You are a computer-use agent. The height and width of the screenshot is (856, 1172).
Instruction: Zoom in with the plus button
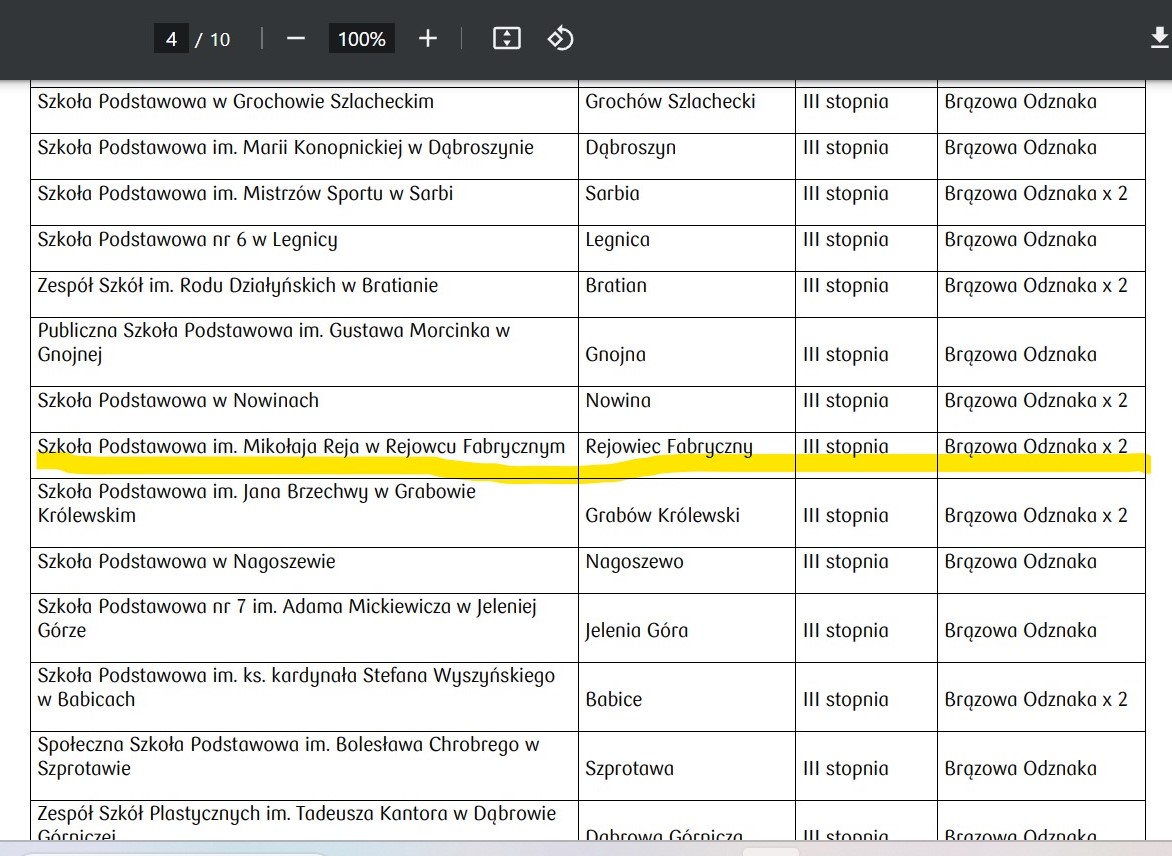tap(428, 39)
